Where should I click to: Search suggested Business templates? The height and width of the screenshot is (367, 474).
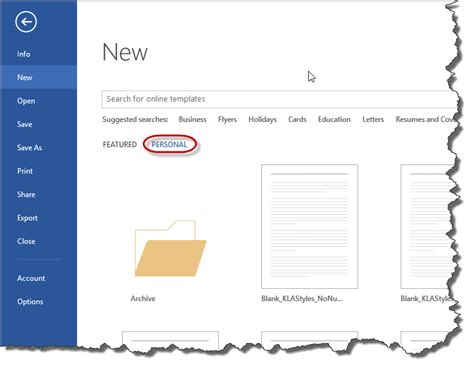[x=192, y=119]
